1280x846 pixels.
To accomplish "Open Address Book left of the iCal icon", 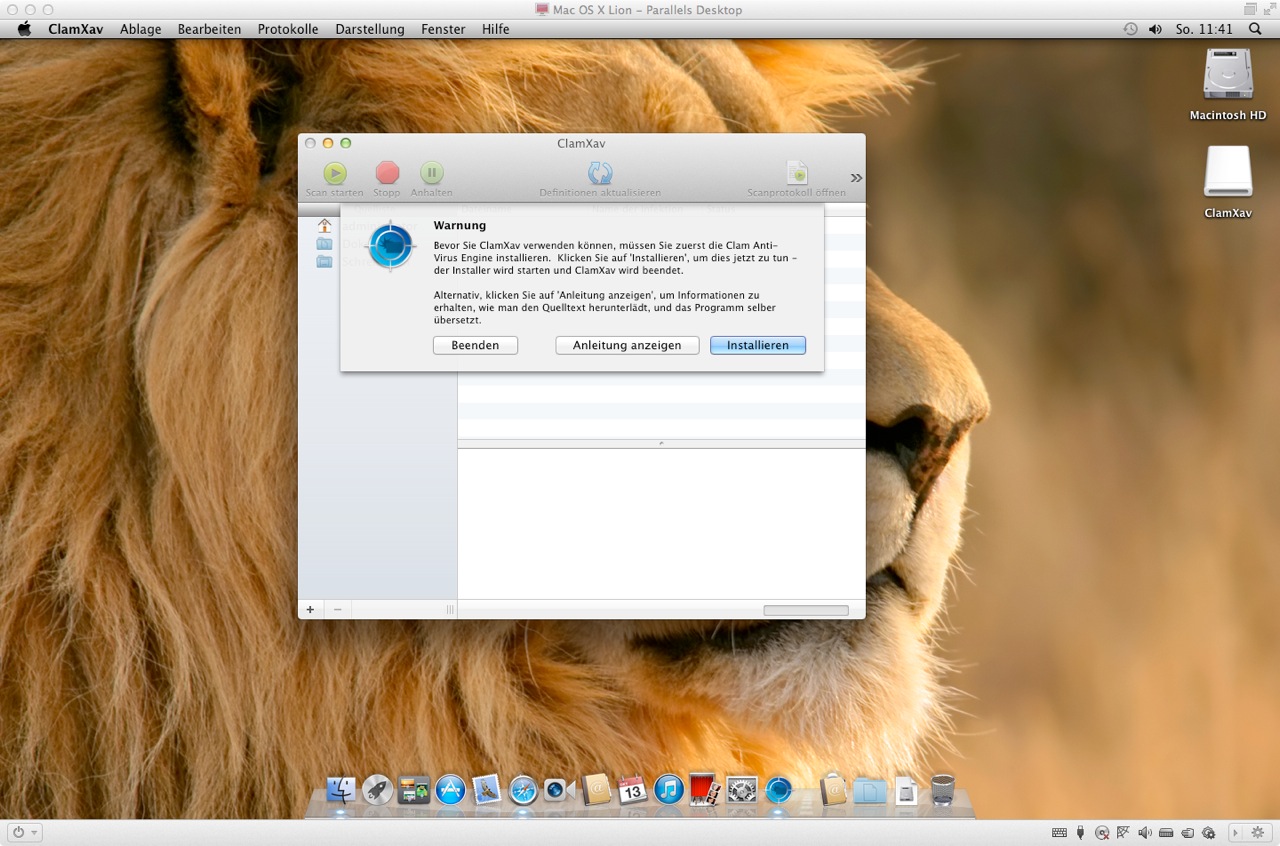I will [x=596, y=790].
